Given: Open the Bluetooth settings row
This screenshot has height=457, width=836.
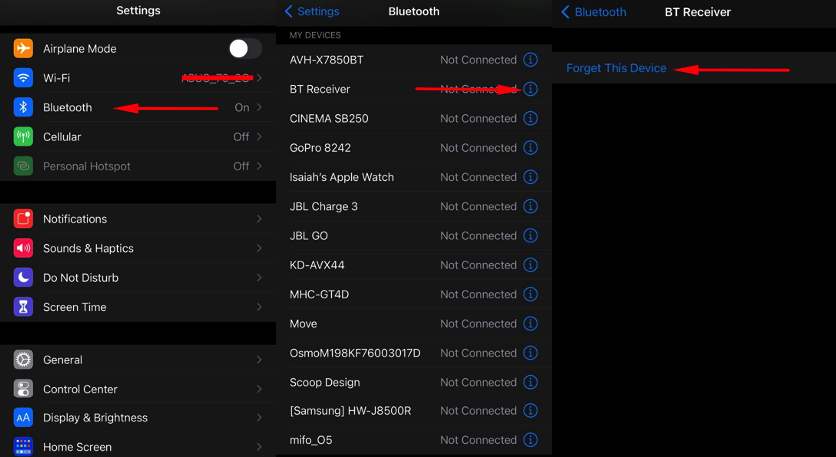Looking at the screenshot, I should 138,107.
